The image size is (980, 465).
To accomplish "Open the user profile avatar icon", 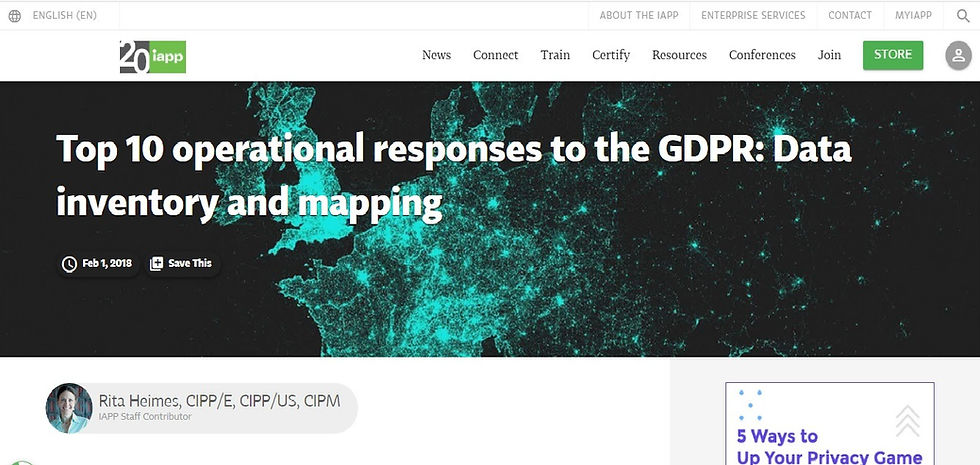I will pyautogui.click(x=958, y=56).
